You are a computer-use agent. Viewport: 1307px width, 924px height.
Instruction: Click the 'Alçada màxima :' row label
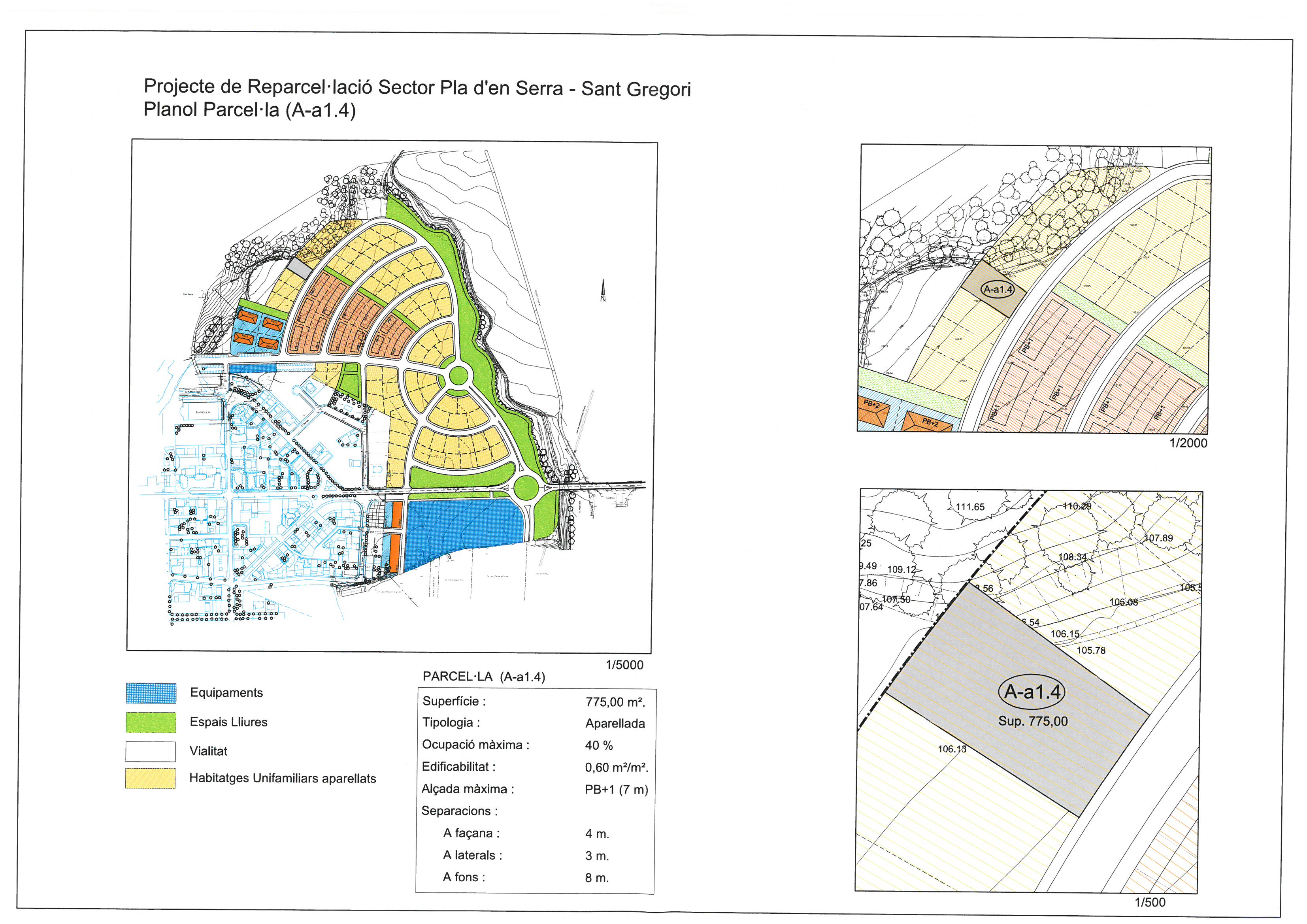tap(468, 789)
